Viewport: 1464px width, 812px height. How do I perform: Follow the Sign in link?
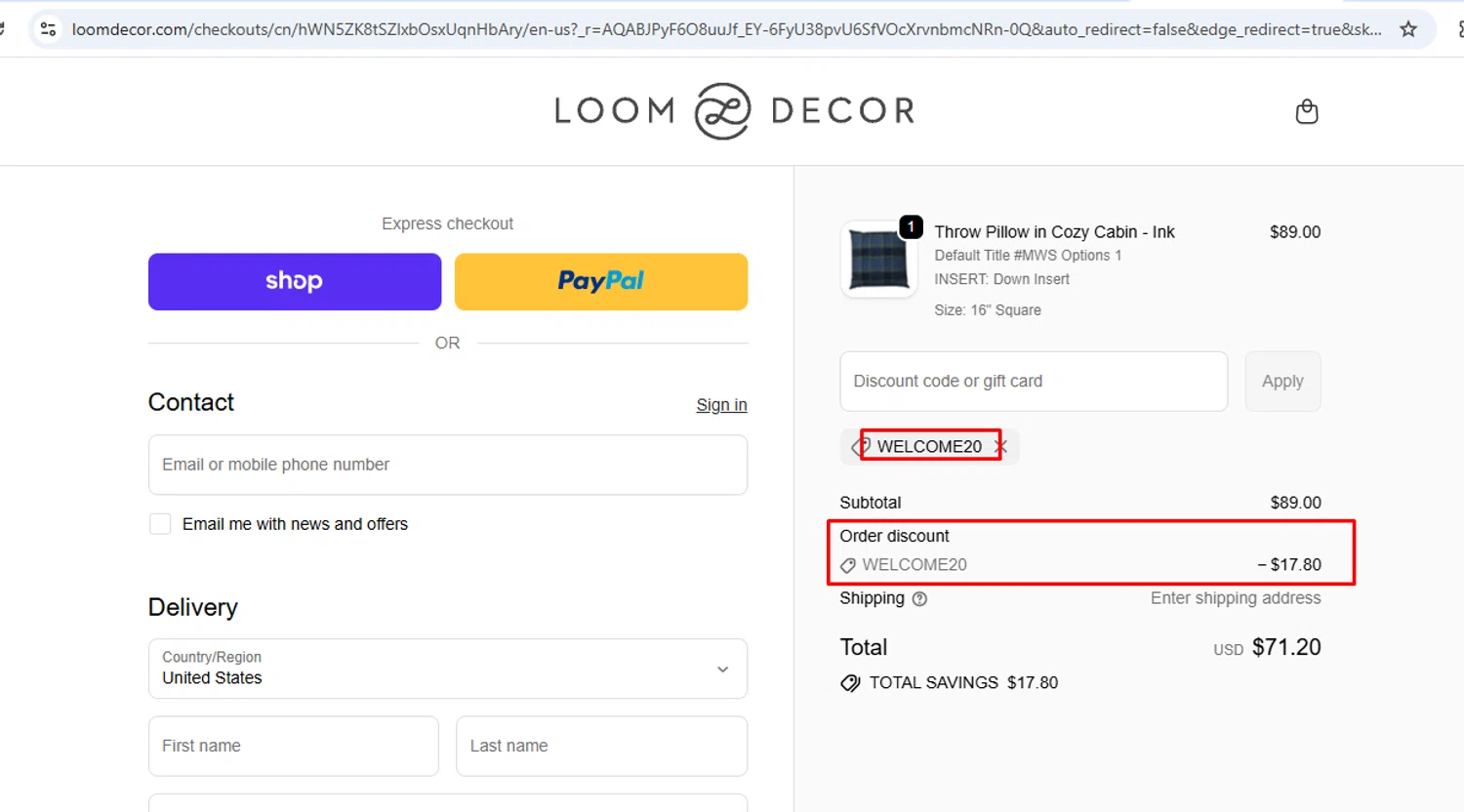pyautogui.click(x=721, y=405)
